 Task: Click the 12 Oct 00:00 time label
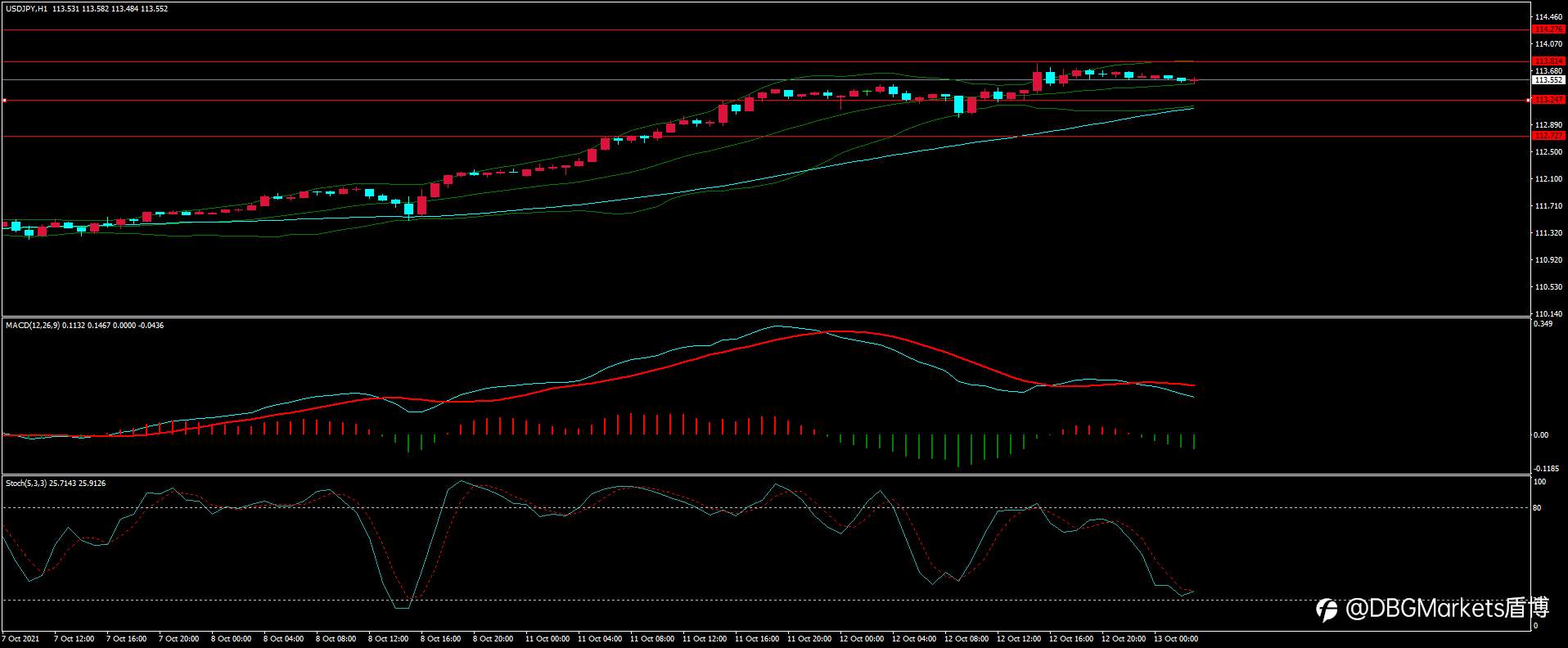click(x=862, y=639)
